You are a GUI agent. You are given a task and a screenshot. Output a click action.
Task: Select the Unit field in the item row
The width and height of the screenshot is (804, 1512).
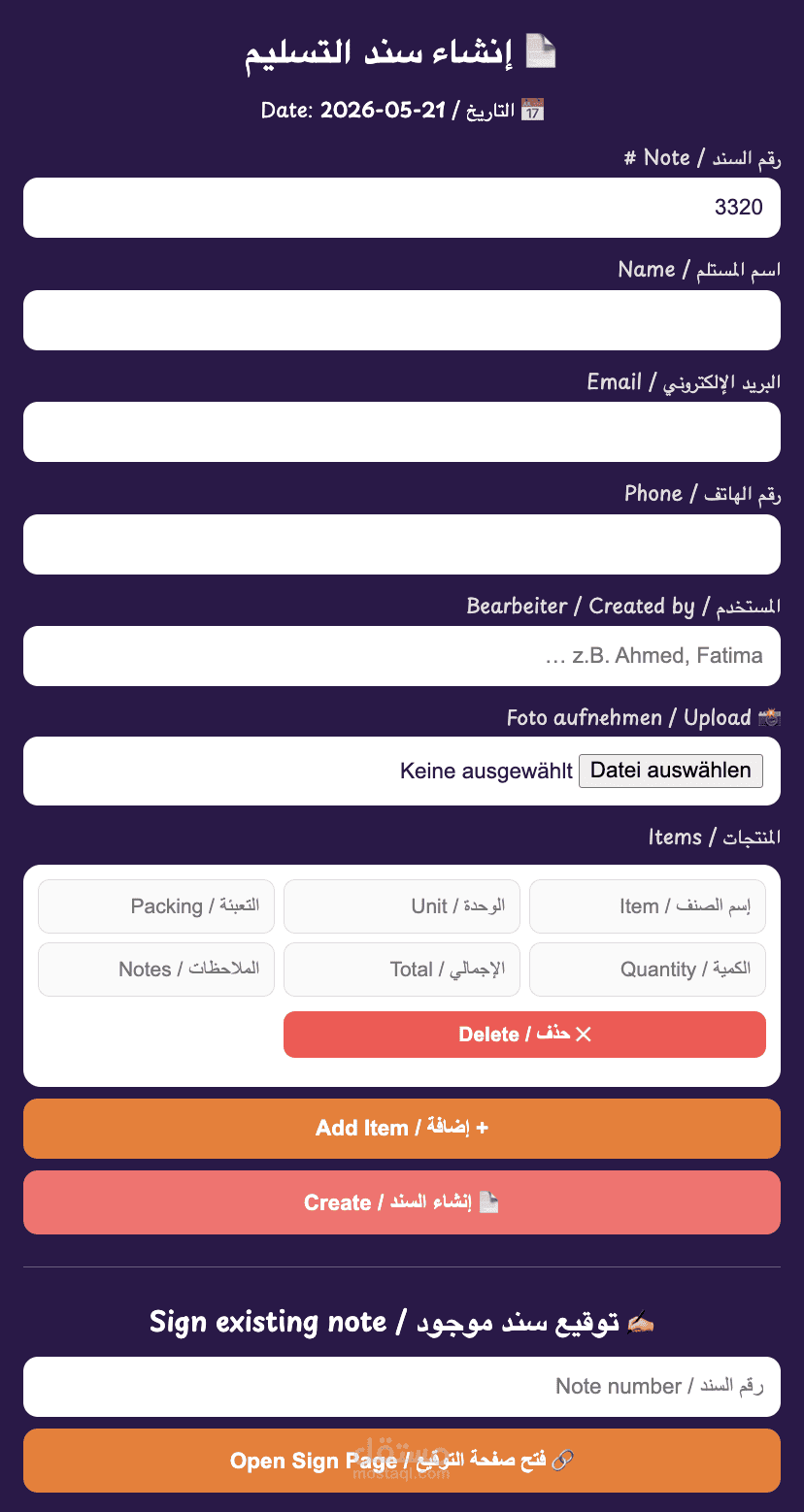[x=402, y=906]
